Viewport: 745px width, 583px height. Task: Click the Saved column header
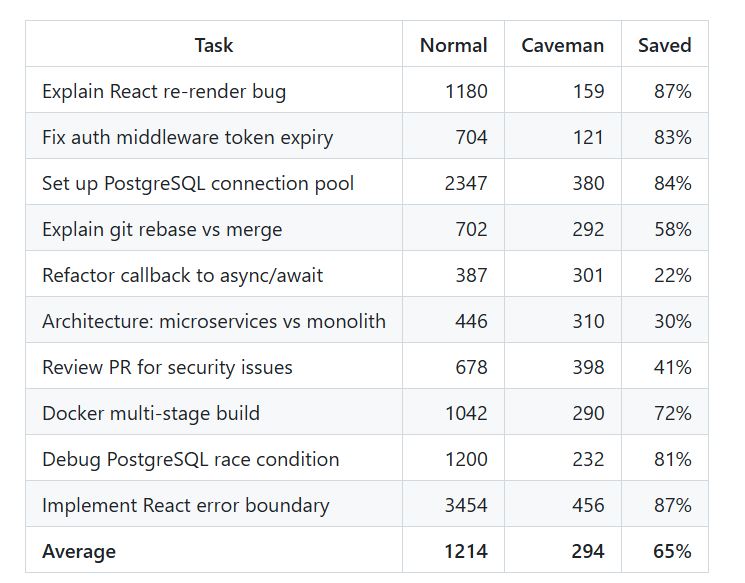(665, 45)
